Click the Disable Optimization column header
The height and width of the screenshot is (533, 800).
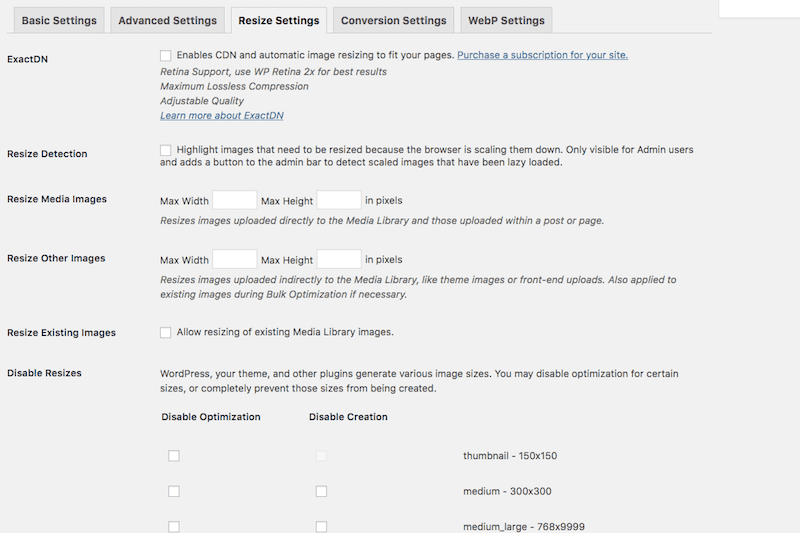(211, 417)
